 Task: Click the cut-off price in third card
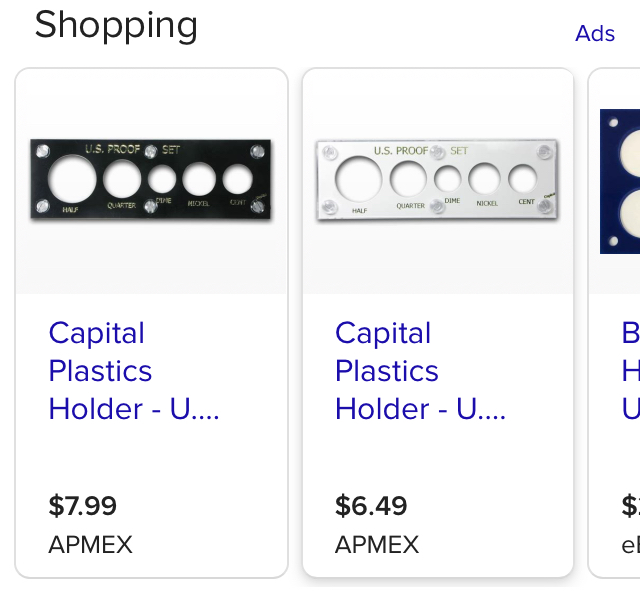[631, 506]
